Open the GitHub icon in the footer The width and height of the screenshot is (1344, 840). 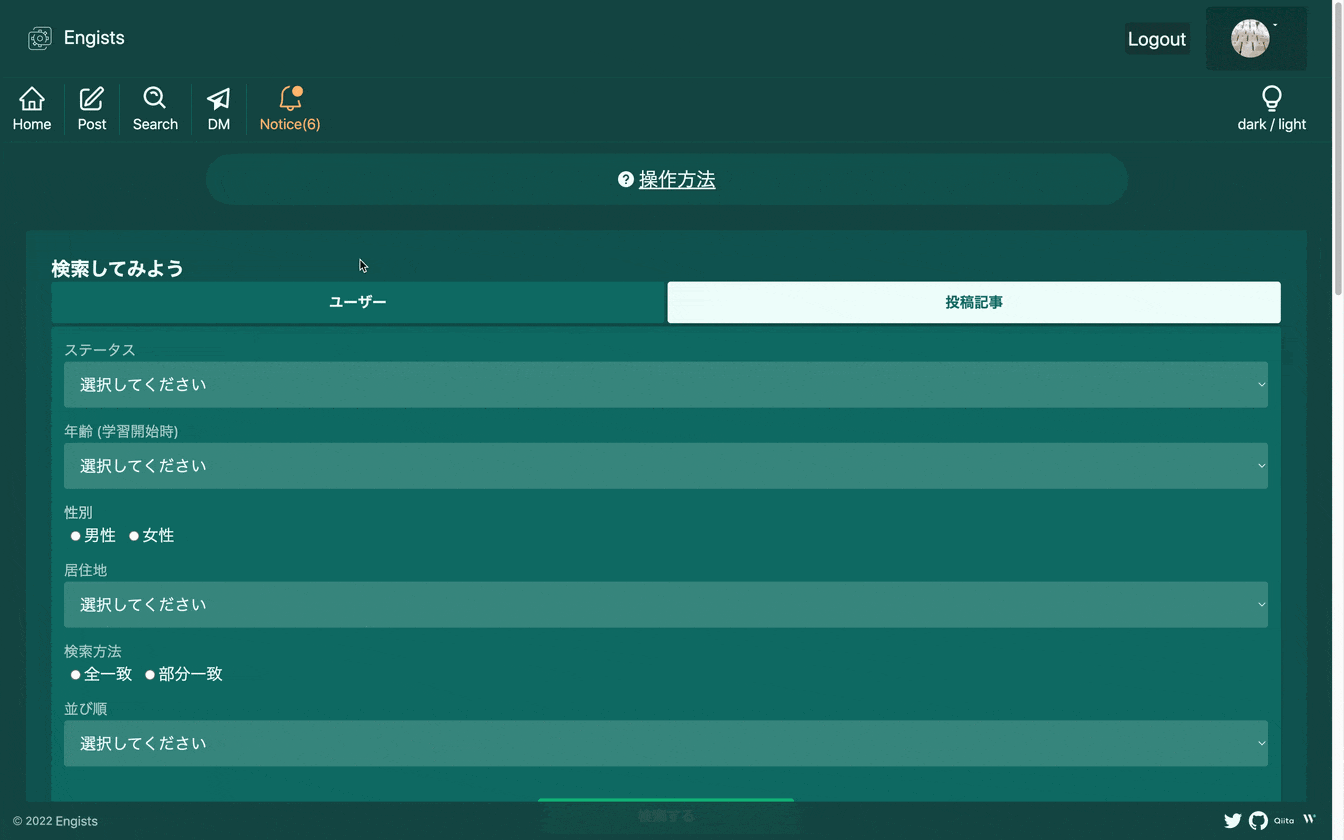(x=1259, y=820)
